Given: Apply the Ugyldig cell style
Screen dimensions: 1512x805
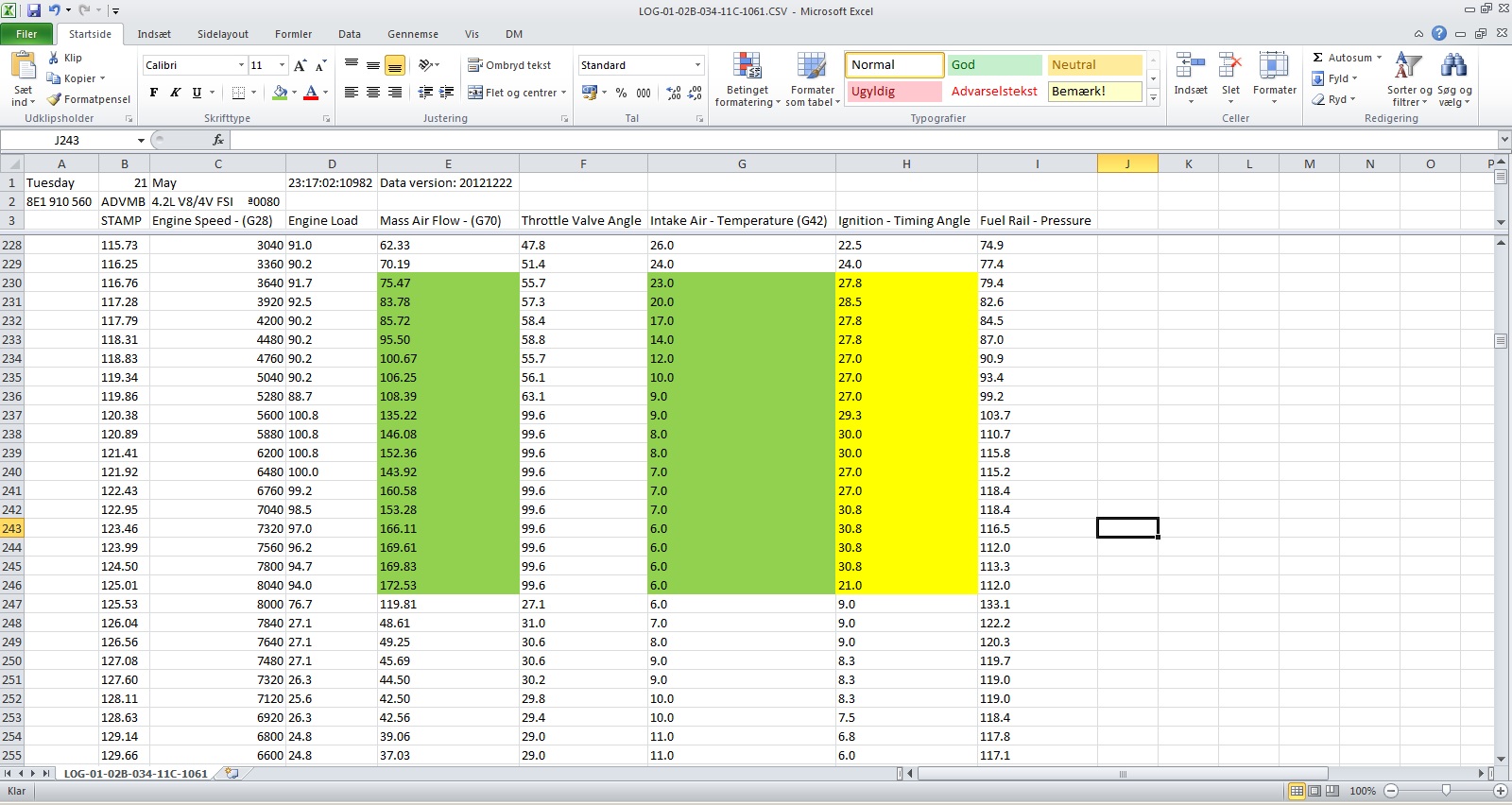Looking at the screenshot, I should (893, 92).
